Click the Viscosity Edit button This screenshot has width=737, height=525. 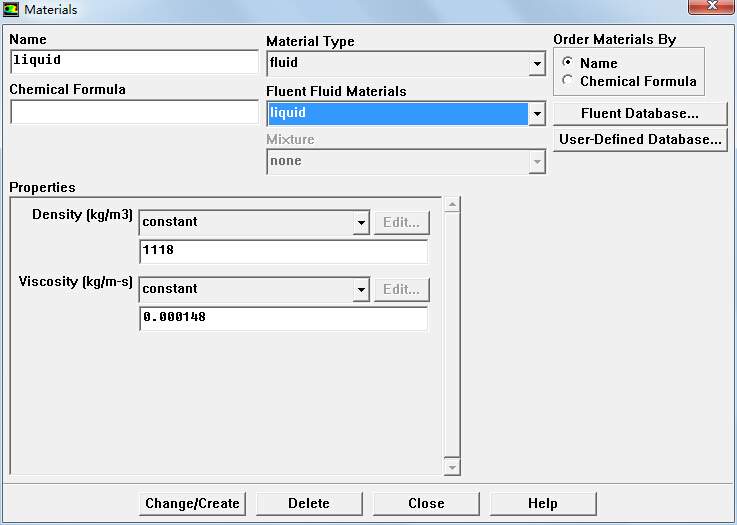pos(401,290)
